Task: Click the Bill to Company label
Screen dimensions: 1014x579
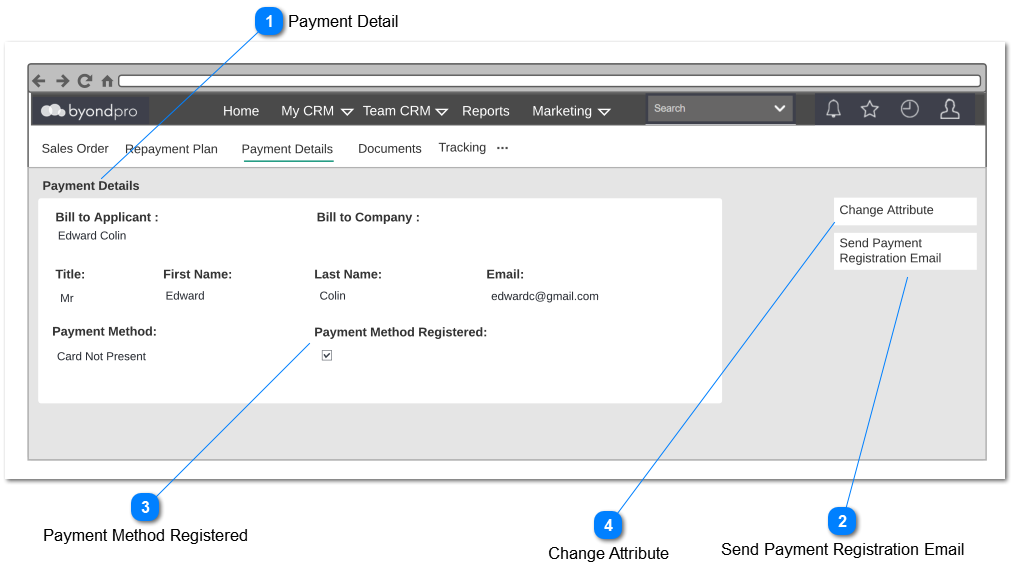Action: tap(368, 217)
